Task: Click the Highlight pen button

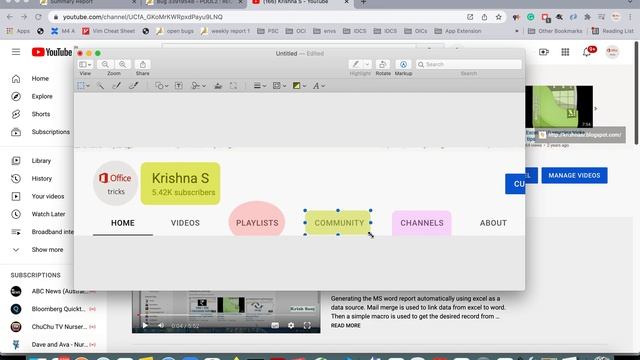Action: pyautogui.click(x=356, y=64)
